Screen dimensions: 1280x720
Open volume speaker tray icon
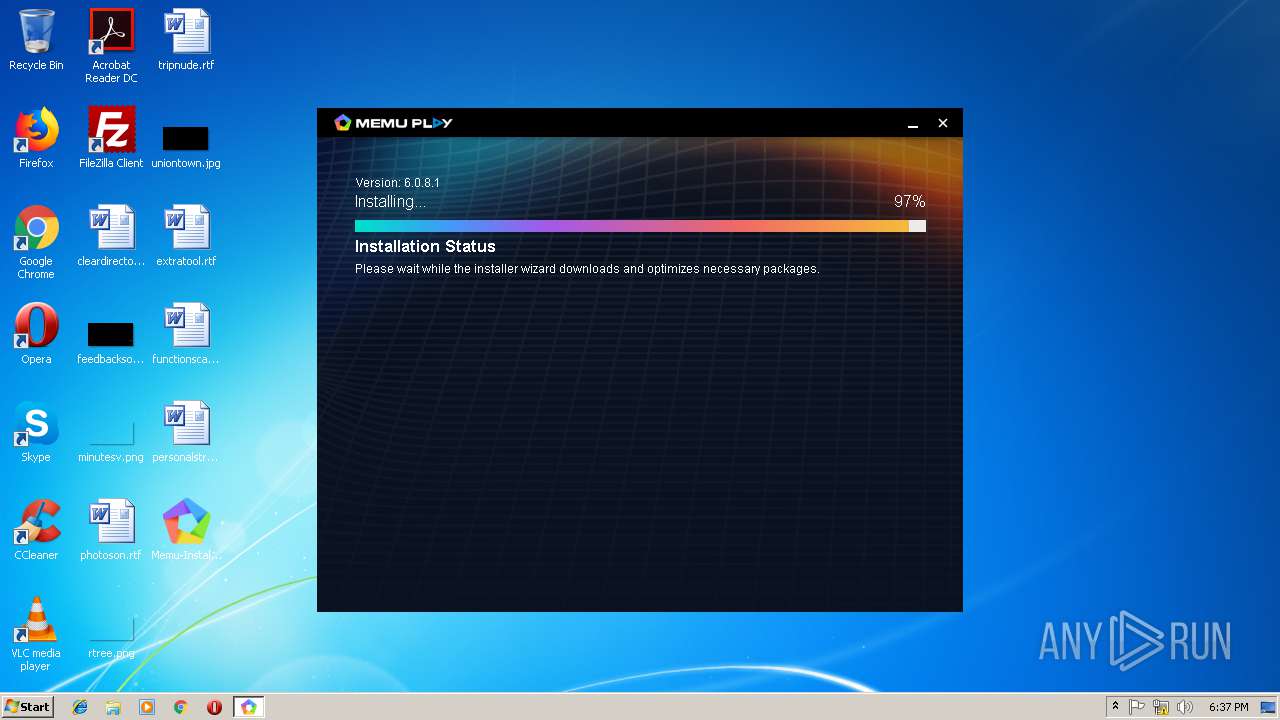point(1185,707)
